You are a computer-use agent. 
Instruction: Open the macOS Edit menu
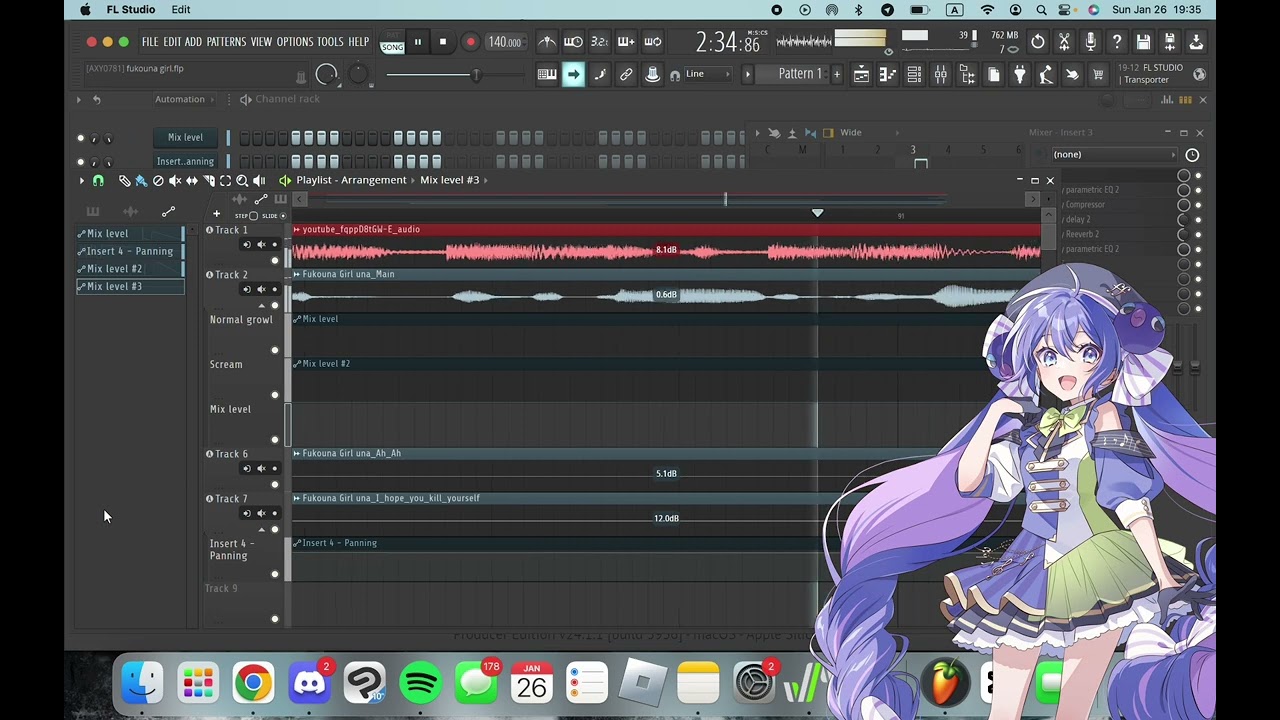tap(181, 10)
